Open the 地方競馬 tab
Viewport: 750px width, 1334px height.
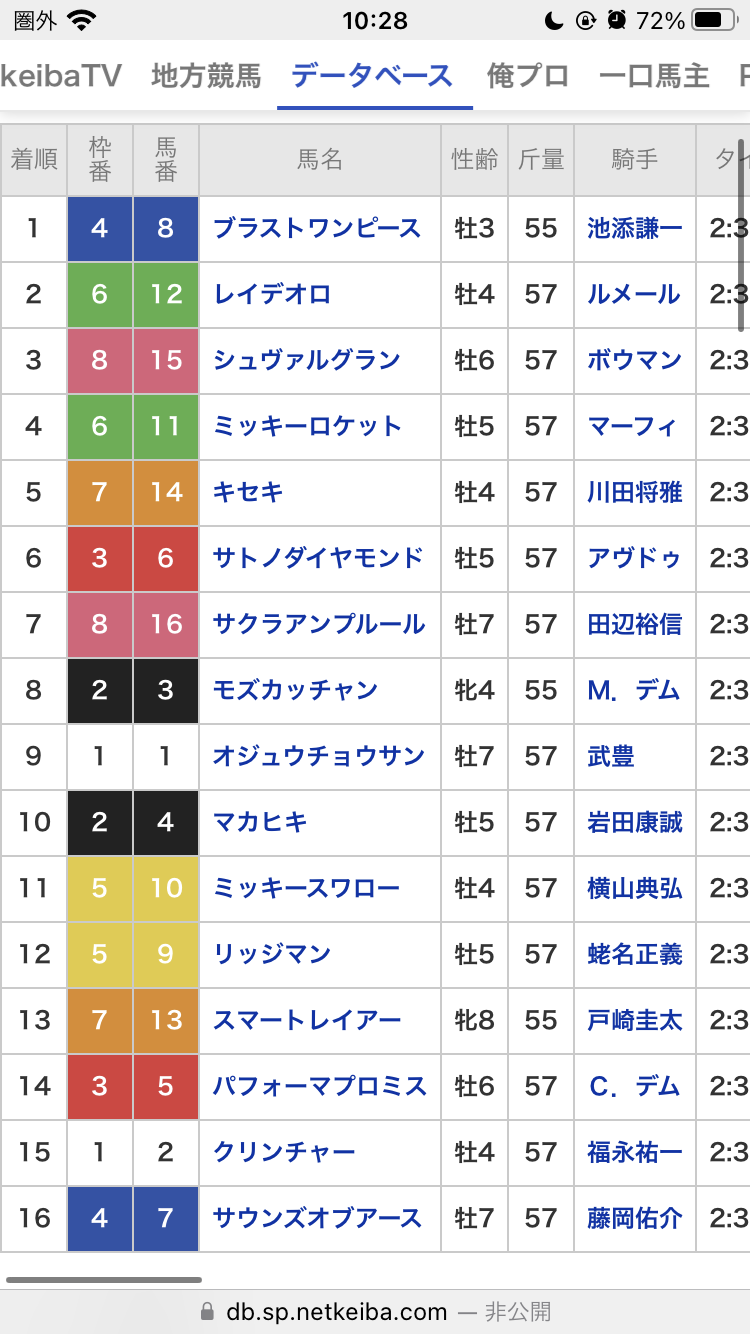(x=206, y=76)
